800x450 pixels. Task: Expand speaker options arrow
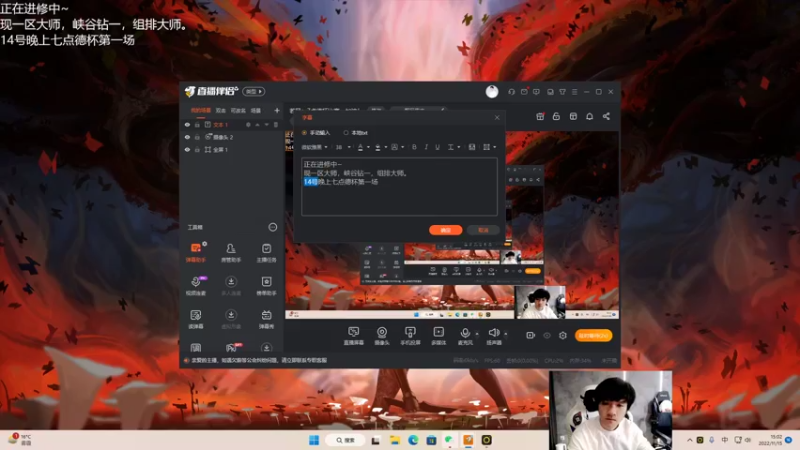pos(506,334)
